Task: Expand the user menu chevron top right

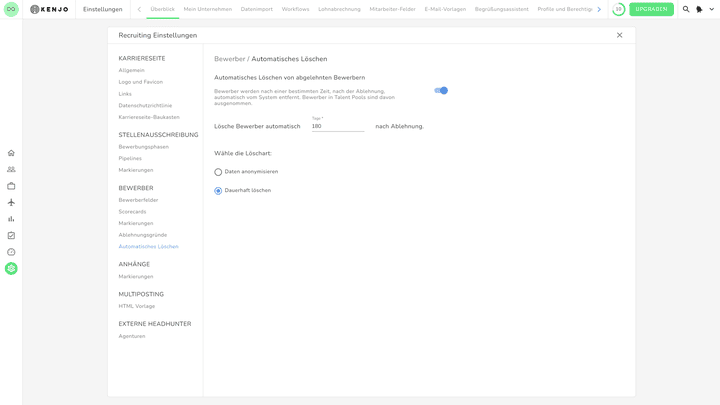Action: 711,9
